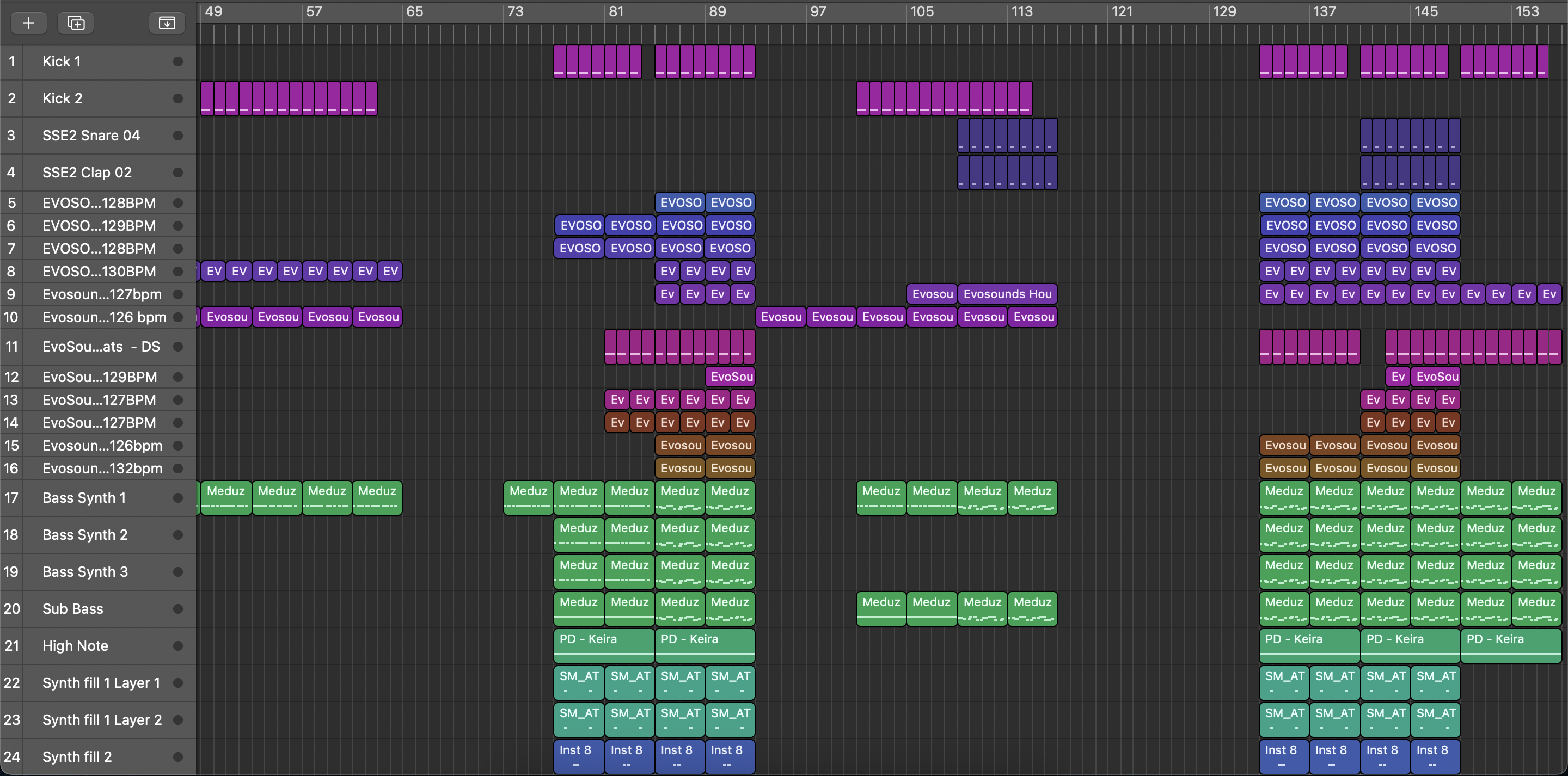Select first Inst 8 region on Synth fill 2
Screen dimensions: 1568x776
click(578, 756)
